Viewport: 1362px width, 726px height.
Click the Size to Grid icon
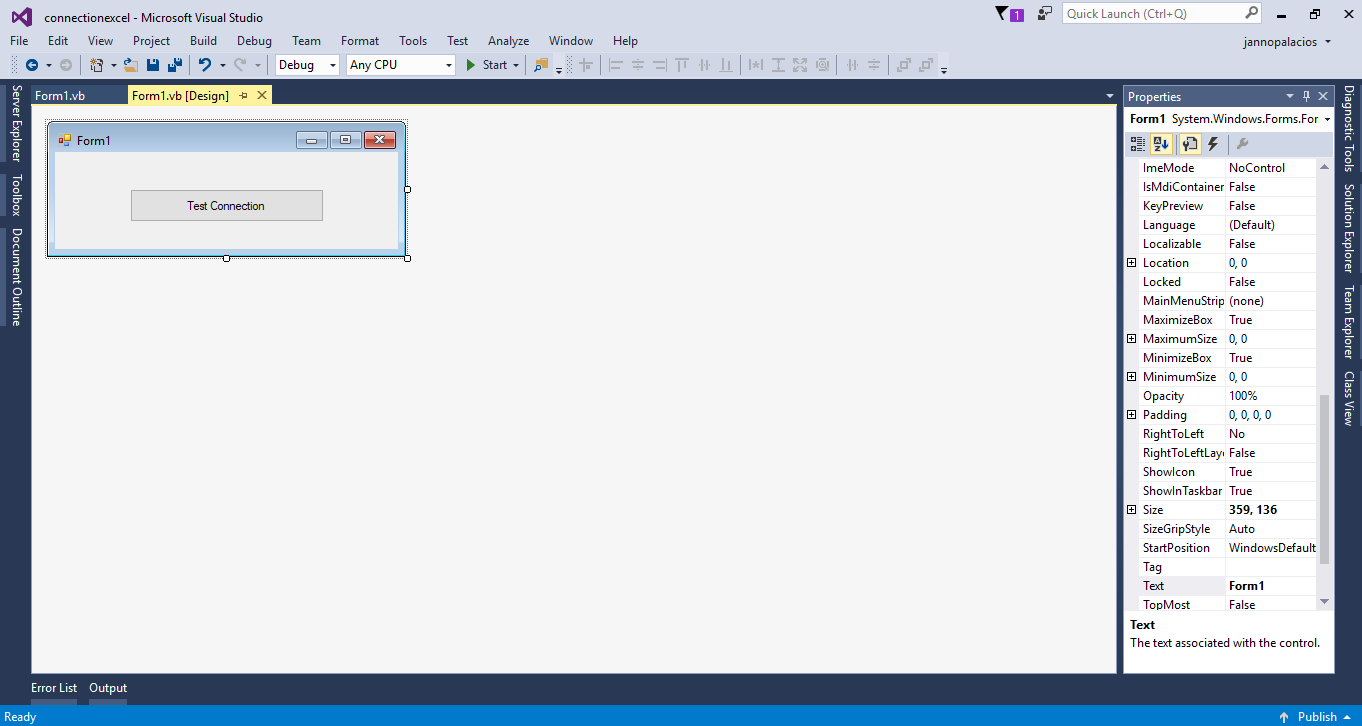(822, 65)
